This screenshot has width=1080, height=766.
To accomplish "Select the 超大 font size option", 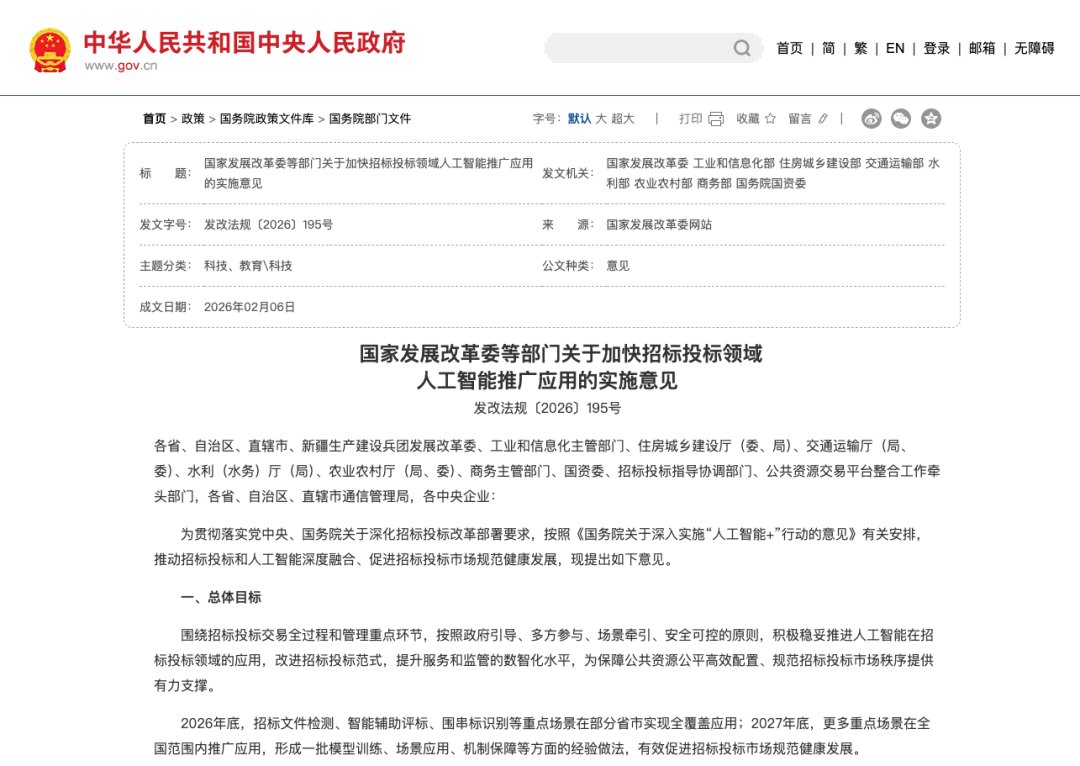I will coord(623,118).
